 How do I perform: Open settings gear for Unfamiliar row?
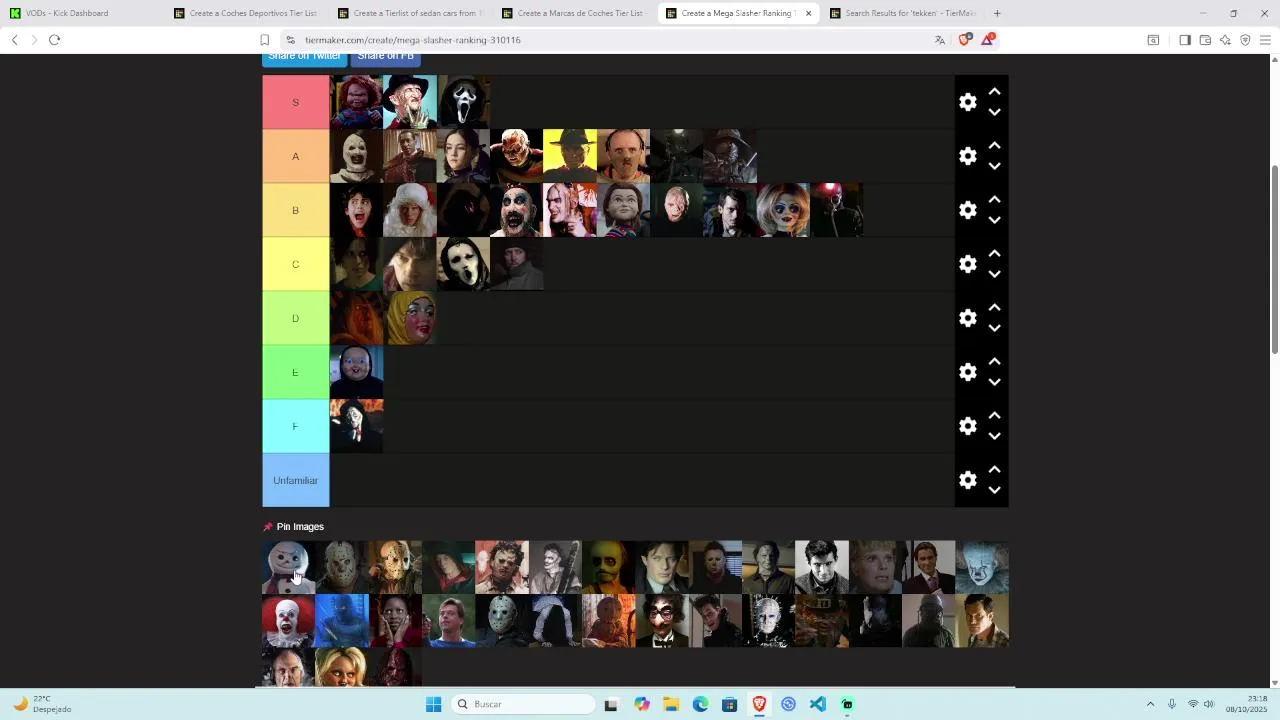pyautogui.click(x=968, y=480)
